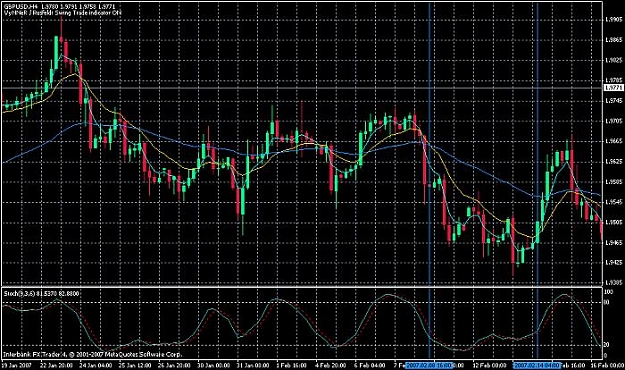Click the 22 Jan 20:00 time axis label
This screenshot has height=370, width=625.
(x=57, y=365)
